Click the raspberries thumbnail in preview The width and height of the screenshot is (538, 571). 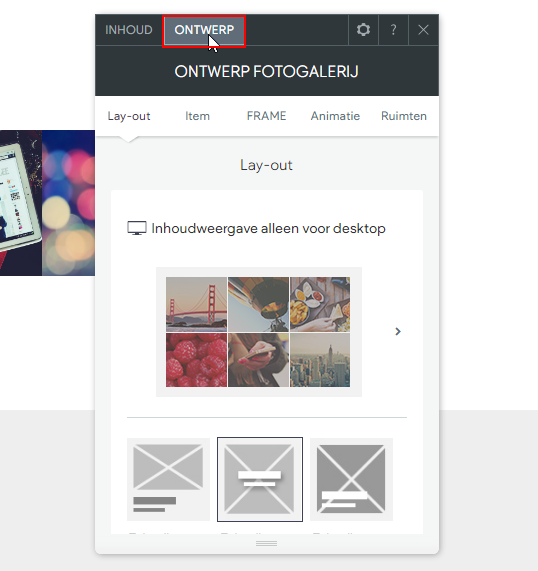point(196,360)
